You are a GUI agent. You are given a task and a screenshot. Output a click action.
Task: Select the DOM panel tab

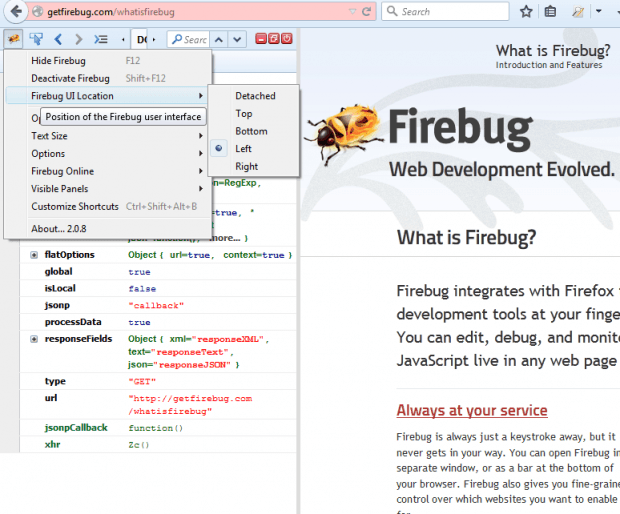coord(141,40)
